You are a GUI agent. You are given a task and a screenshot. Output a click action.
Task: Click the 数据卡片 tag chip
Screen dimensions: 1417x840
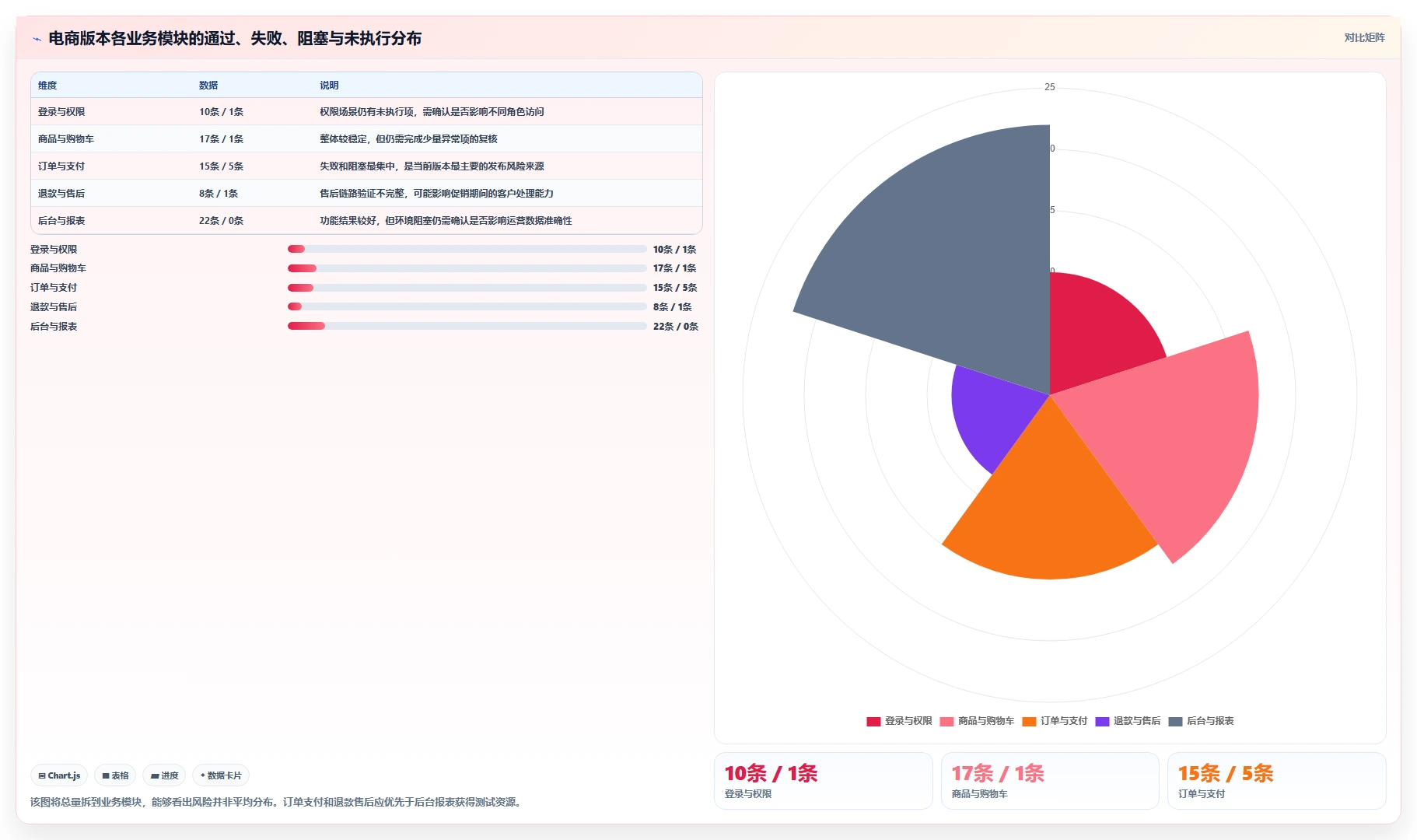[x=221, y=775]
